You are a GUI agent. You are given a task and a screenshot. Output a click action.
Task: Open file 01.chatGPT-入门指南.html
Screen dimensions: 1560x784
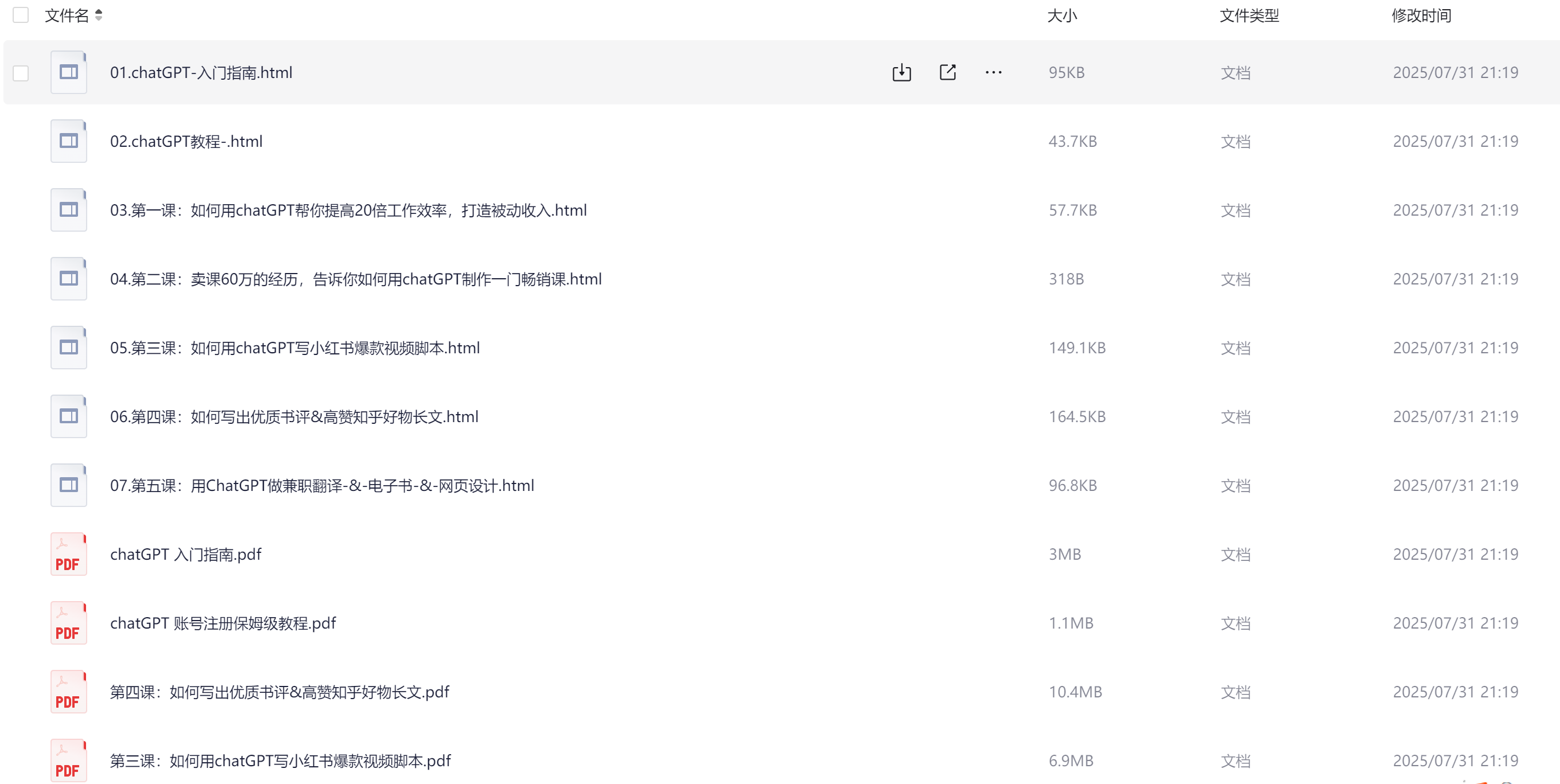(201, 73)
